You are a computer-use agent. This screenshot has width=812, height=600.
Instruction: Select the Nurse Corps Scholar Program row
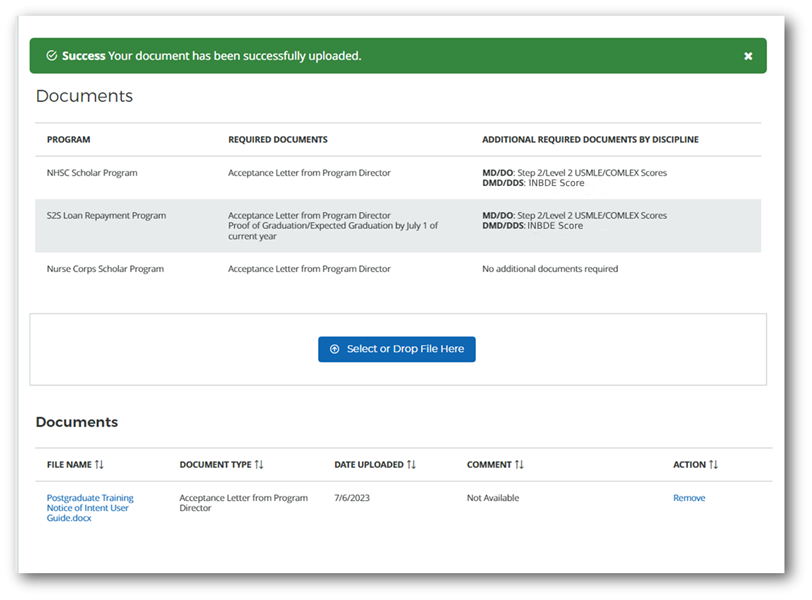105,269
